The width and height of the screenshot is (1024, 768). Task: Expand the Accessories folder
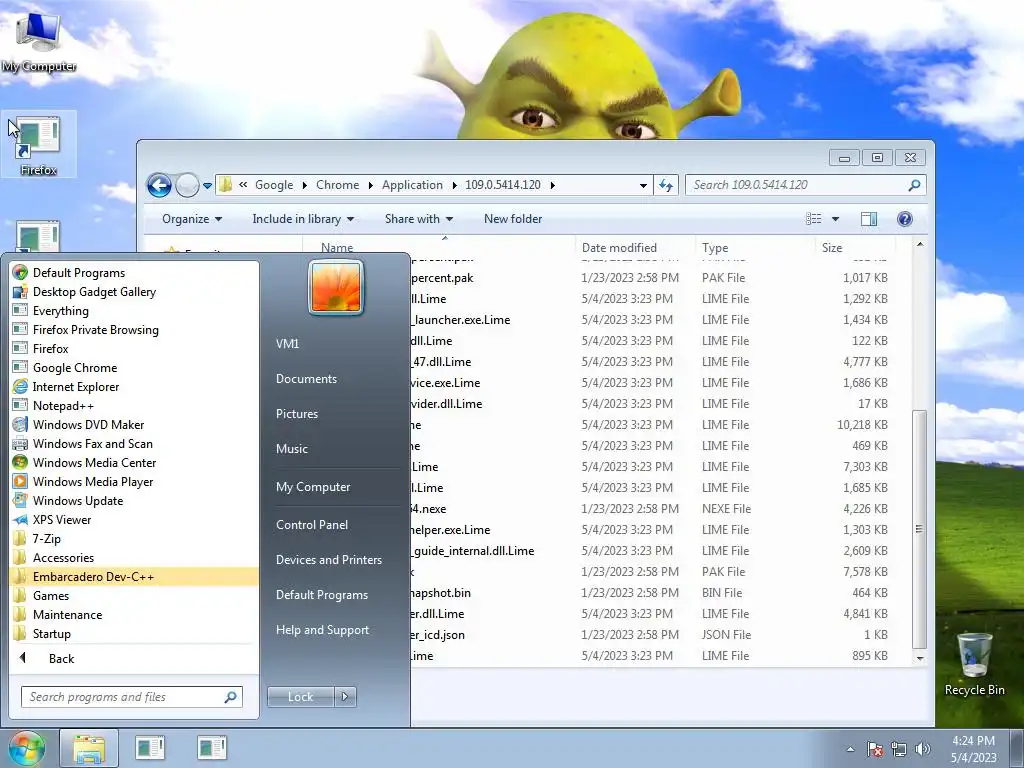[63, 557]
